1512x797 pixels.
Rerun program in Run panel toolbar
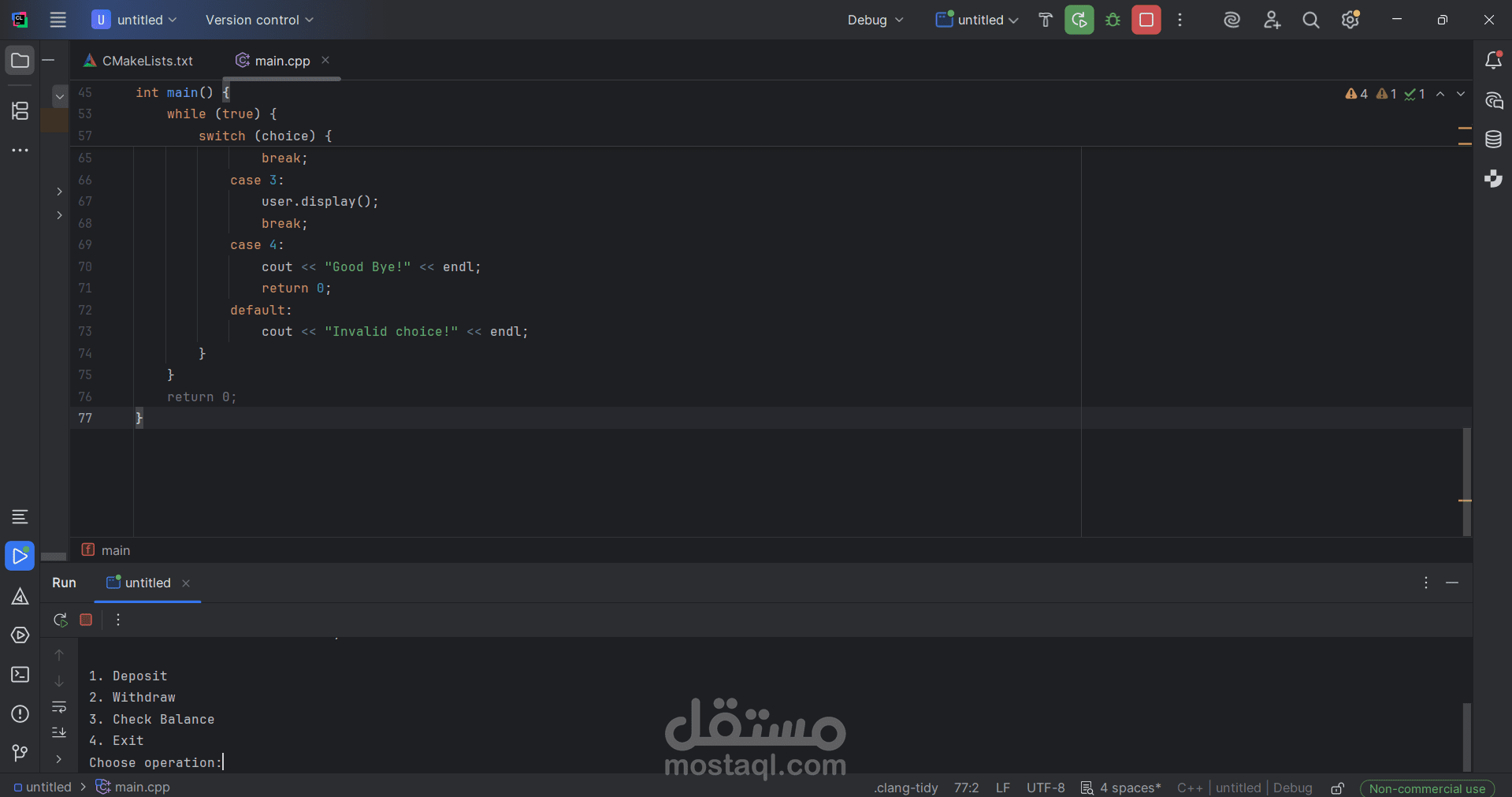(60, 620)
